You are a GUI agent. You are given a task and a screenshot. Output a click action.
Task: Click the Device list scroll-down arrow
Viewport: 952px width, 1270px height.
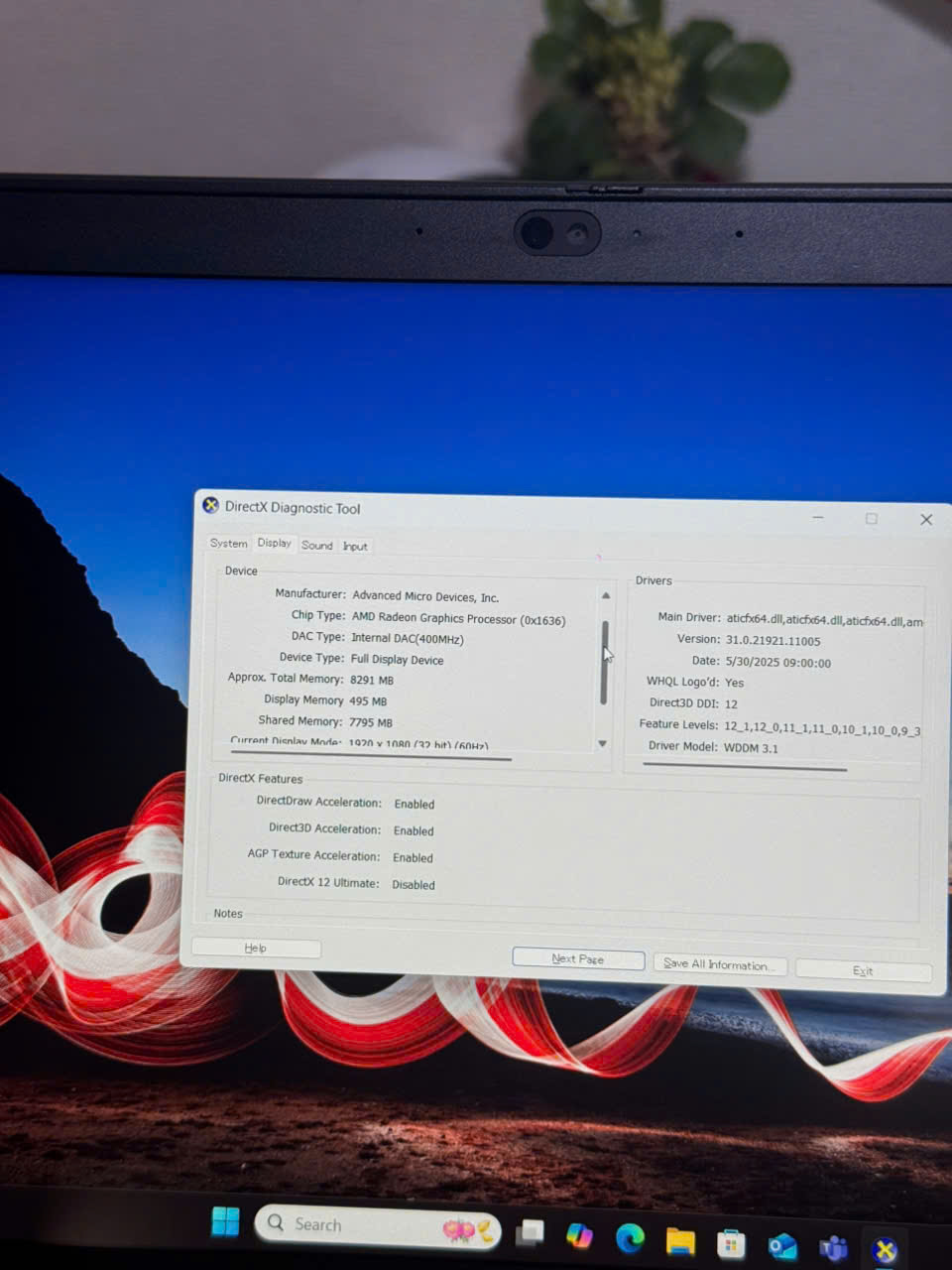click(x=602, y=743)
